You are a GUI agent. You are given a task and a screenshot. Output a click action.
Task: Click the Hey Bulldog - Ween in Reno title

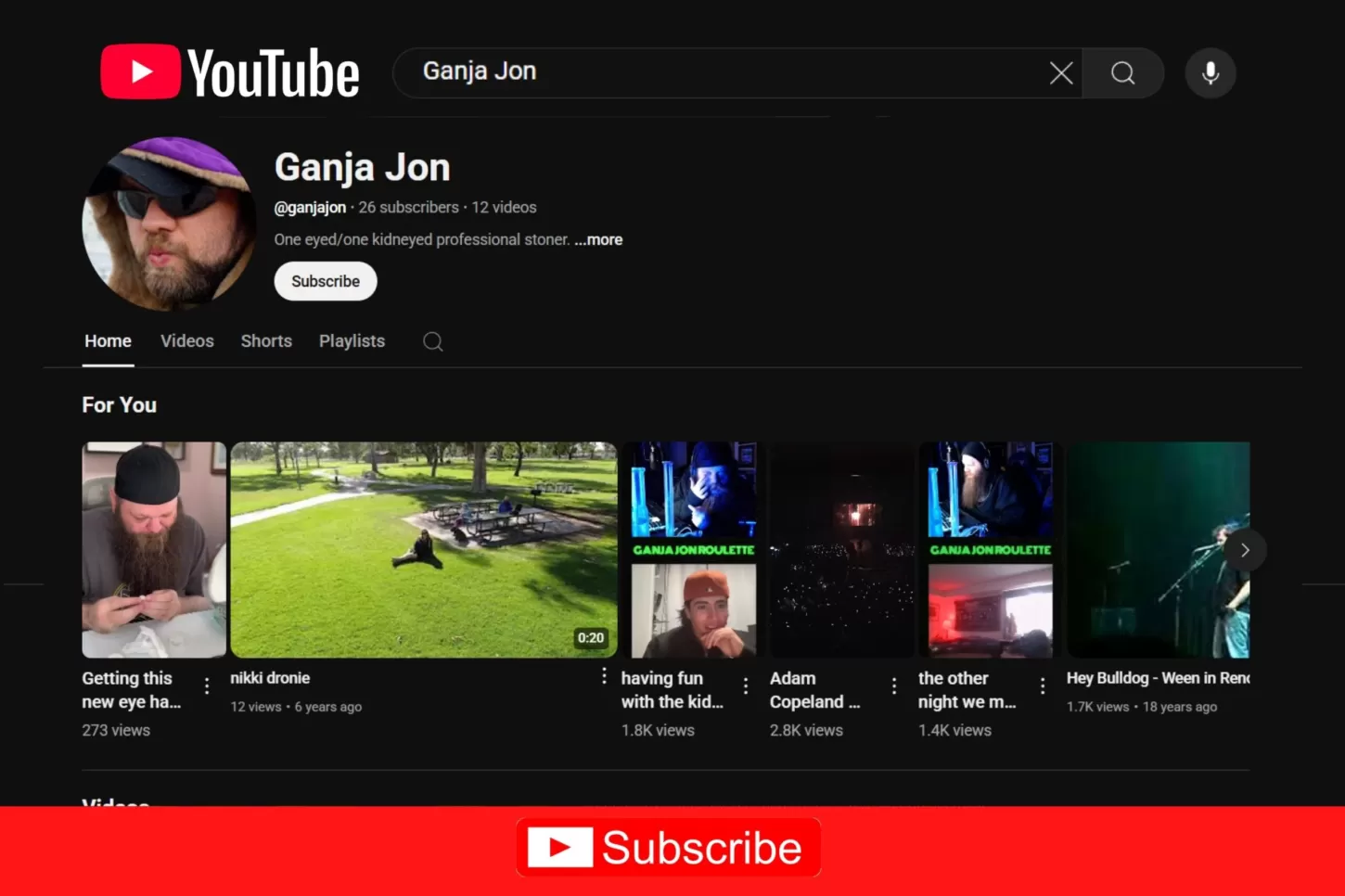pos(1158,678)
